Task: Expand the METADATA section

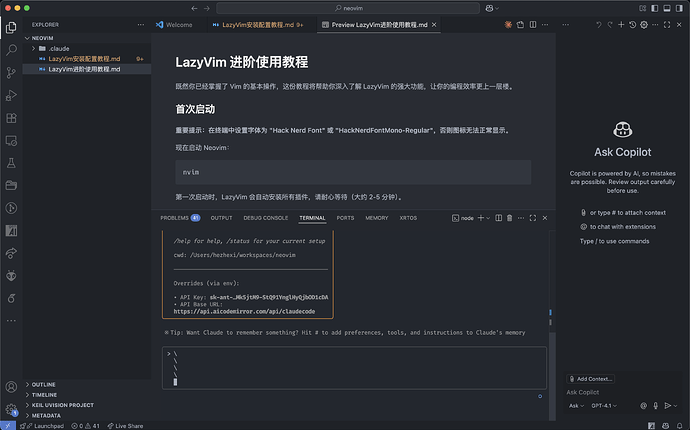Action: tap(87, 415)
